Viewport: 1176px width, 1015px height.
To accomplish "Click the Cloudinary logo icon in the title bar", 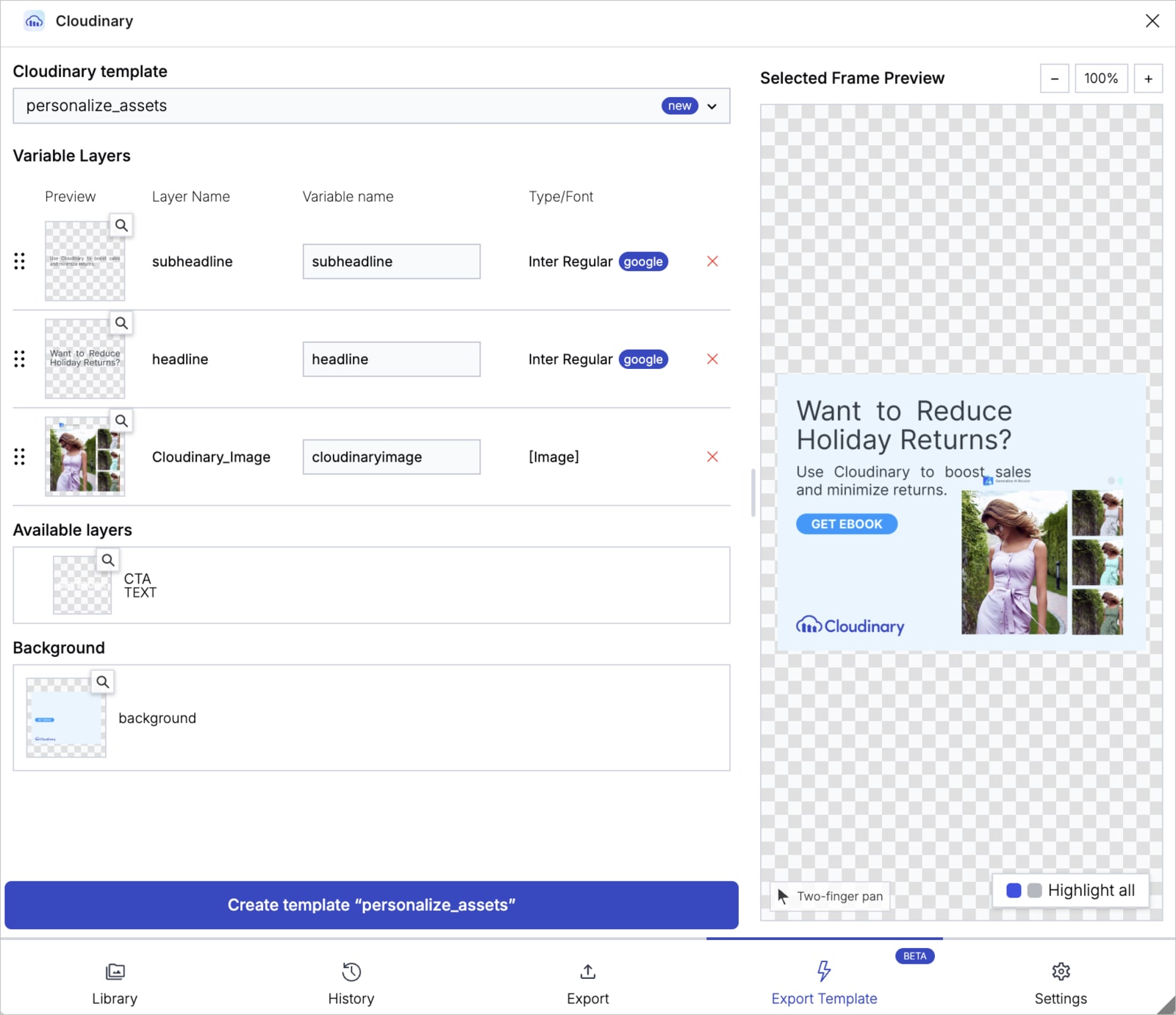I will coord(35,21).
